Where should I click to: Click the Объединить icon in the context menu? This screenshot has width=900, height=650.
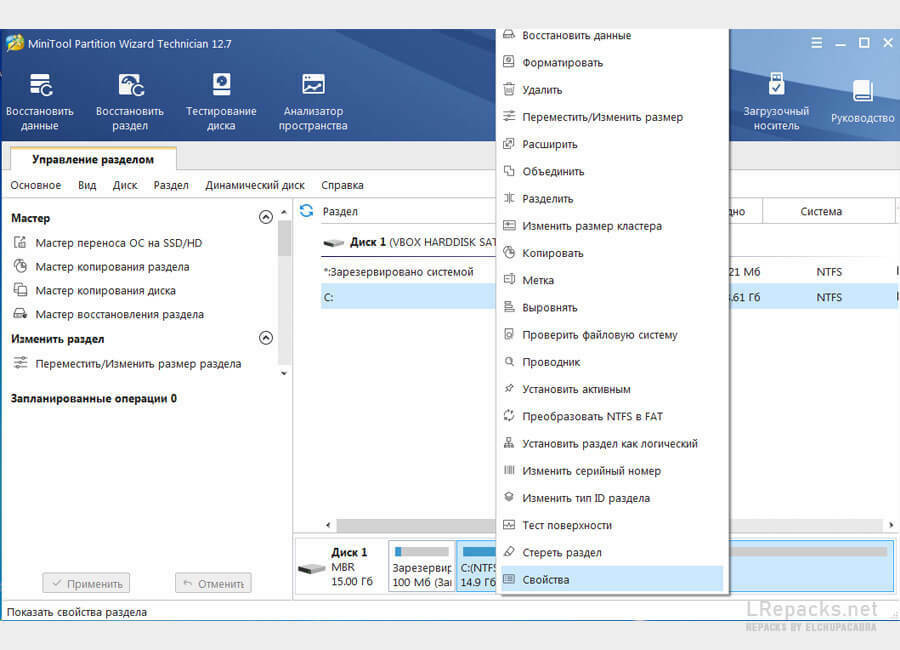509,171
